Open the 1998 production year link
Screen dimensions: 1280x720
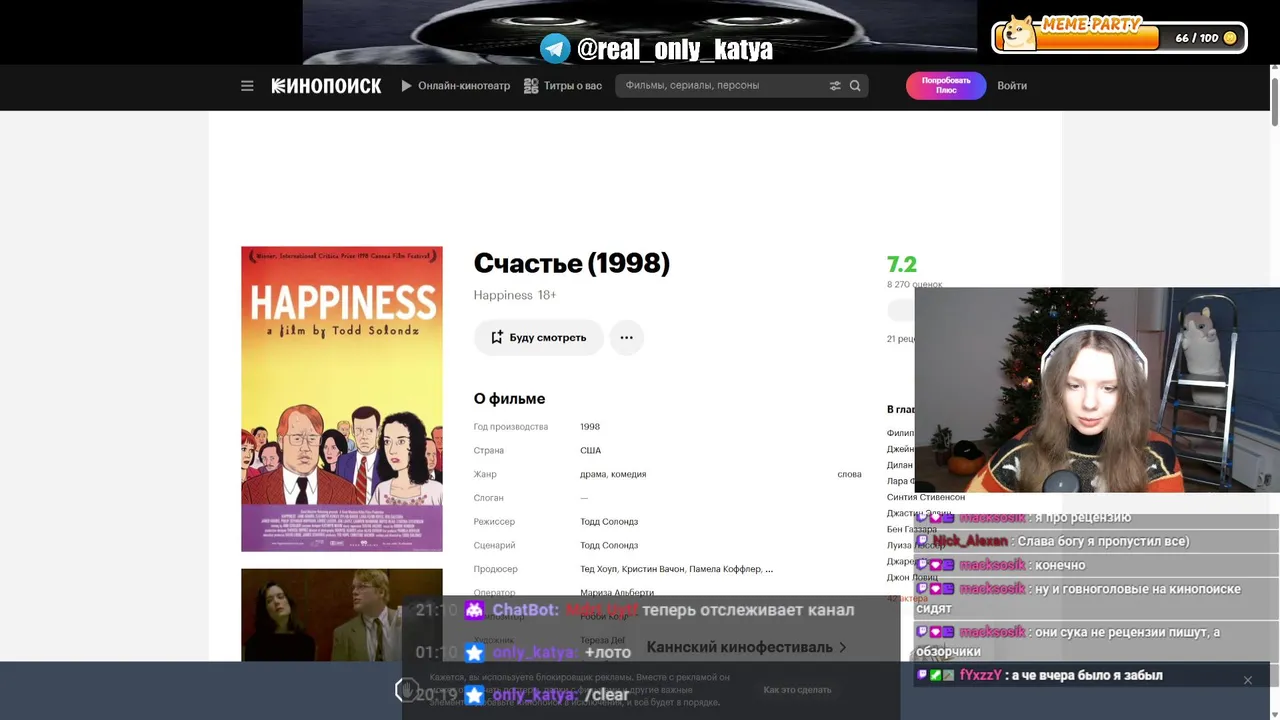coord(590,427)
